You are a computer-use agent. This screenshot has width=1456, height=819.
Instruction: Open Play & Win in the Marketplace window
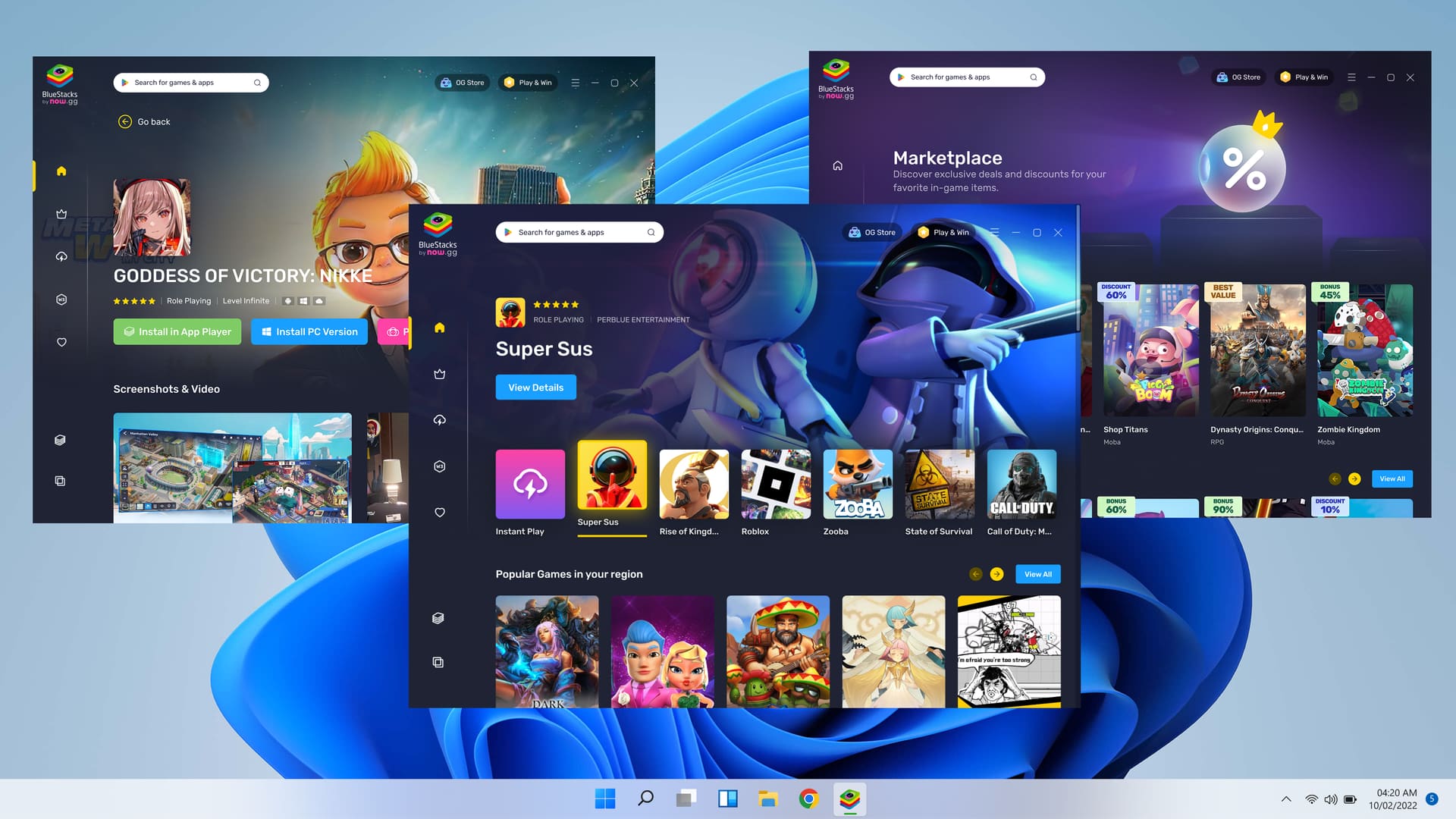pos(1305,77)
